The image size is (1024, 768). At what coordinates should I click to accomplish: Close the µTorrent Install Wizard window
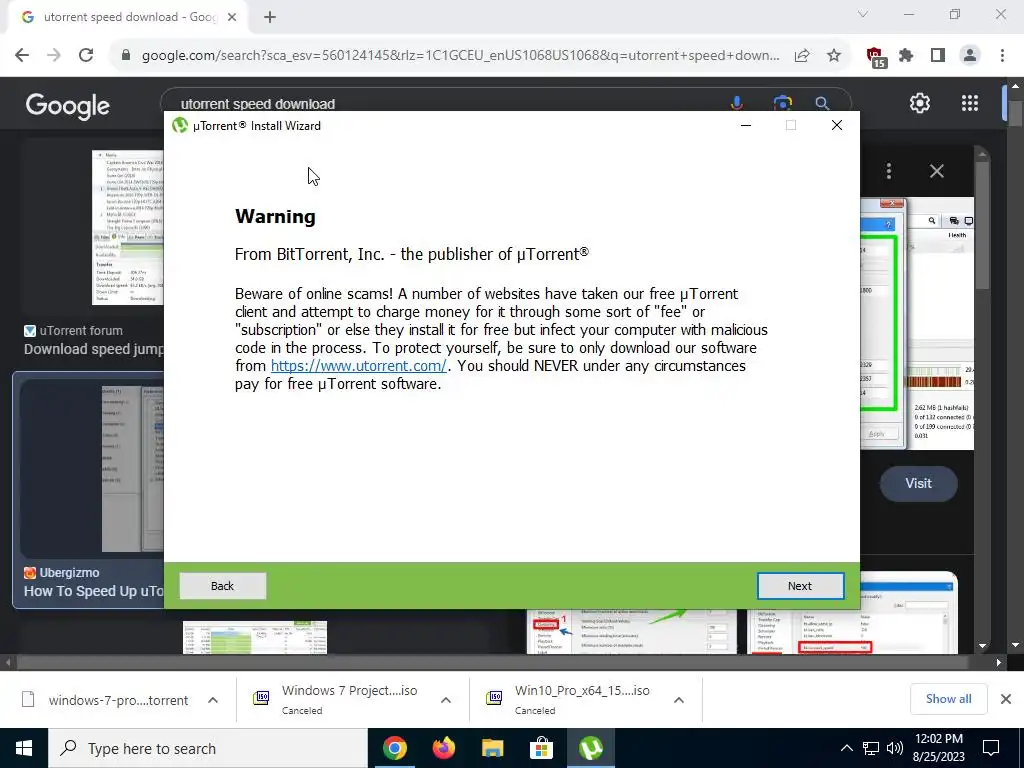[x=837, y=125]
